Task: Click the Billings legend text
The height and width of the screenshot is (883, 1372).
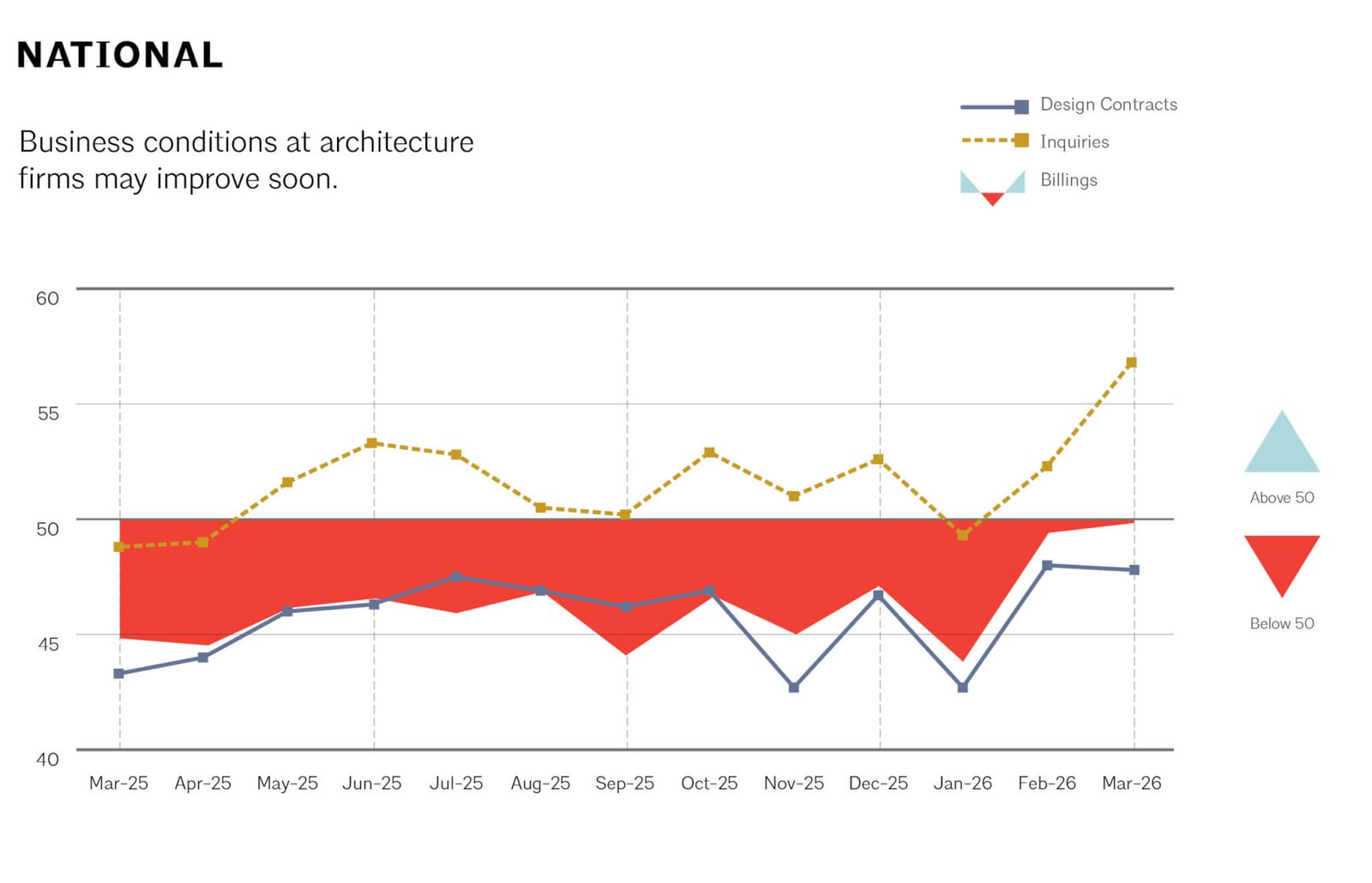Action: click(1068, 180)
